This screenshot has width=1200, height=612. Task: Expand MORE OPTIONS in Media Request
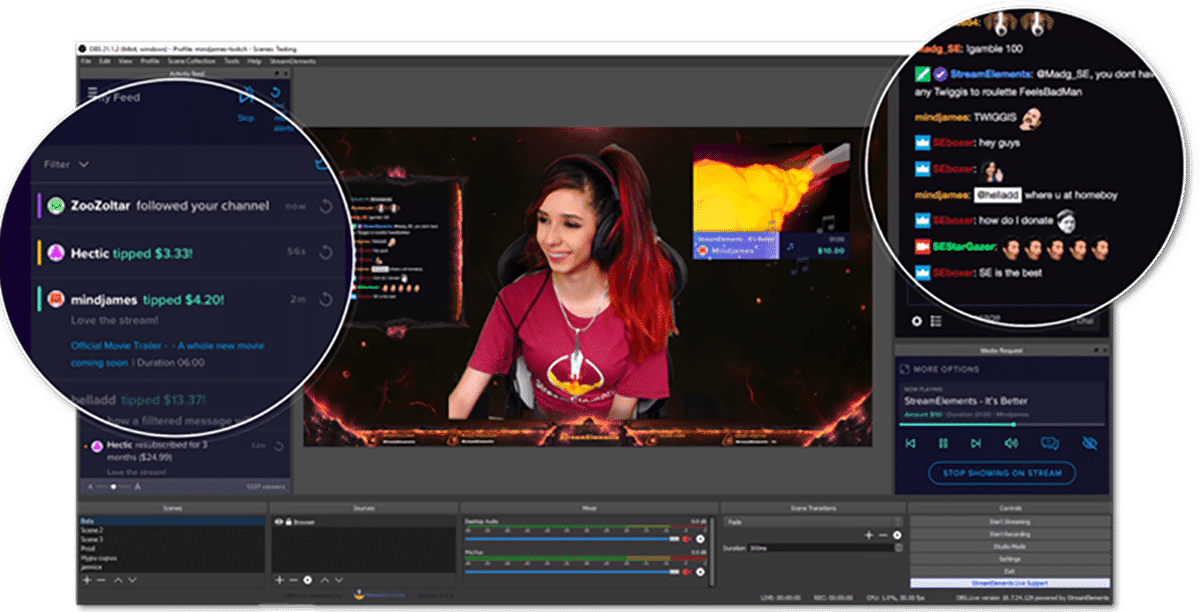pyautogui.click(x=939, y=369)
